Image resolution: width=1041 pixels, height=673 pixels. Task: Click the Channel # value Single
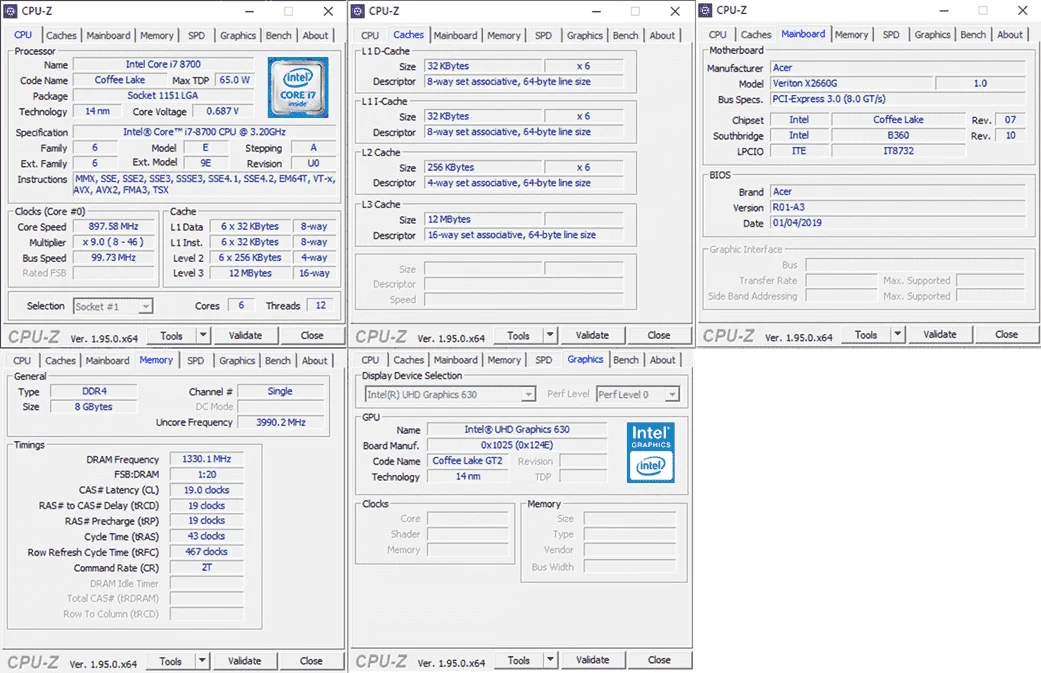pyautogui.click(x=280, y=391)
